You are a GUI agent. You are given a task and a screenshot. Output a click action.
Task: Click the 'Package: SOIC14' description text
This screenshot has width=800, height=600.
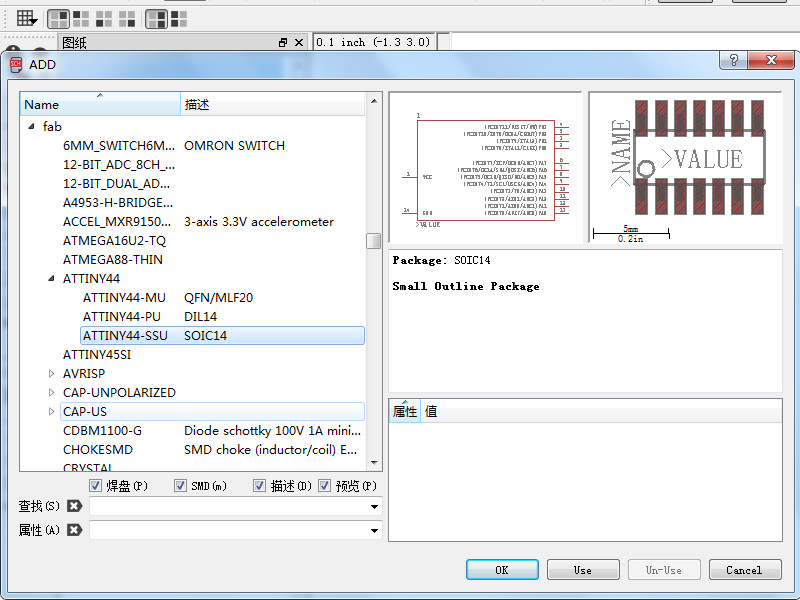[x=441, y=260]
